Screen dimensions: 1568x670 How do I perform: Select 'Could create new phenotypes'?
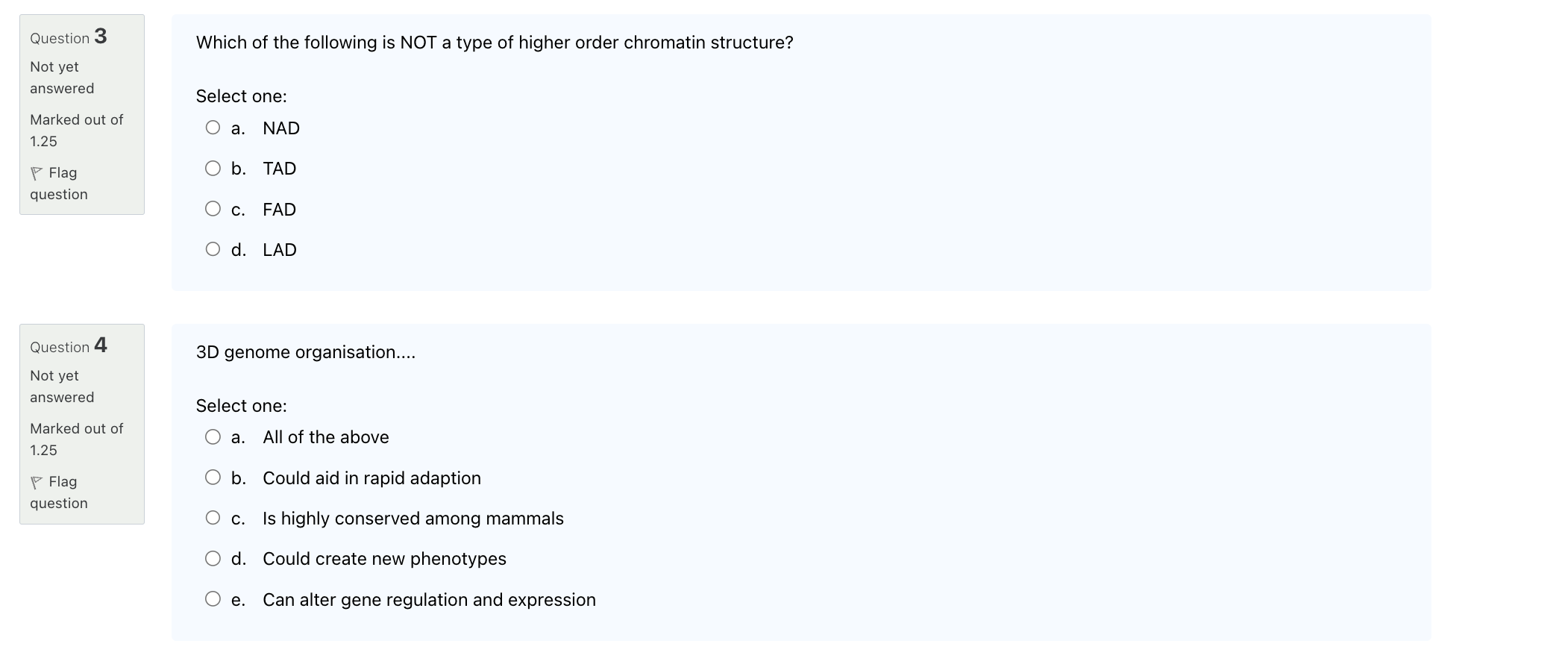(x=213, y=557)
